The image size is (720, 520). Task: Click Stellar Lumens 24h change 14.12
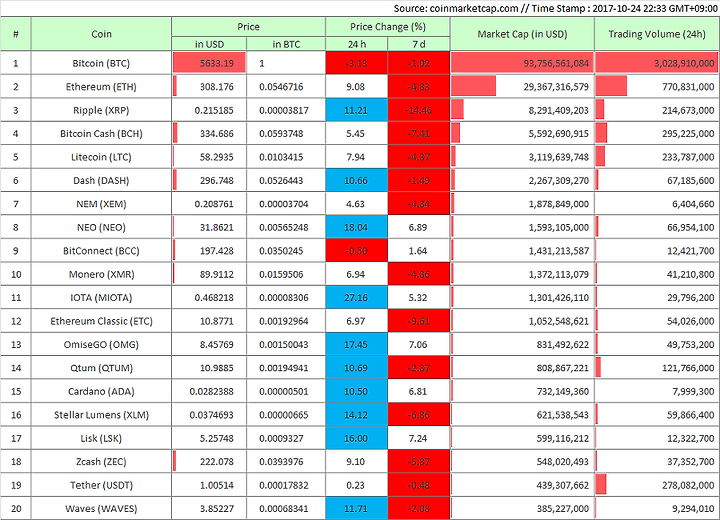coord(357,415)
